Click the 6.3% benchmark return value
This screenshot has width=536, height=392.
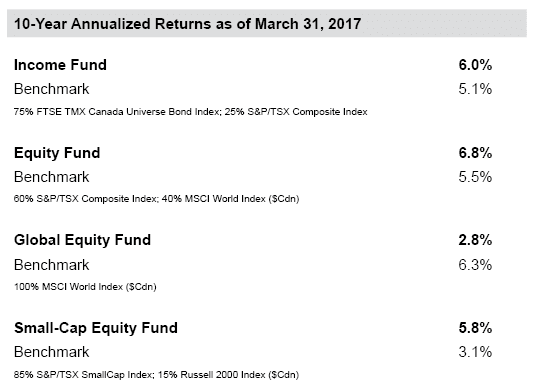point(475,265)
